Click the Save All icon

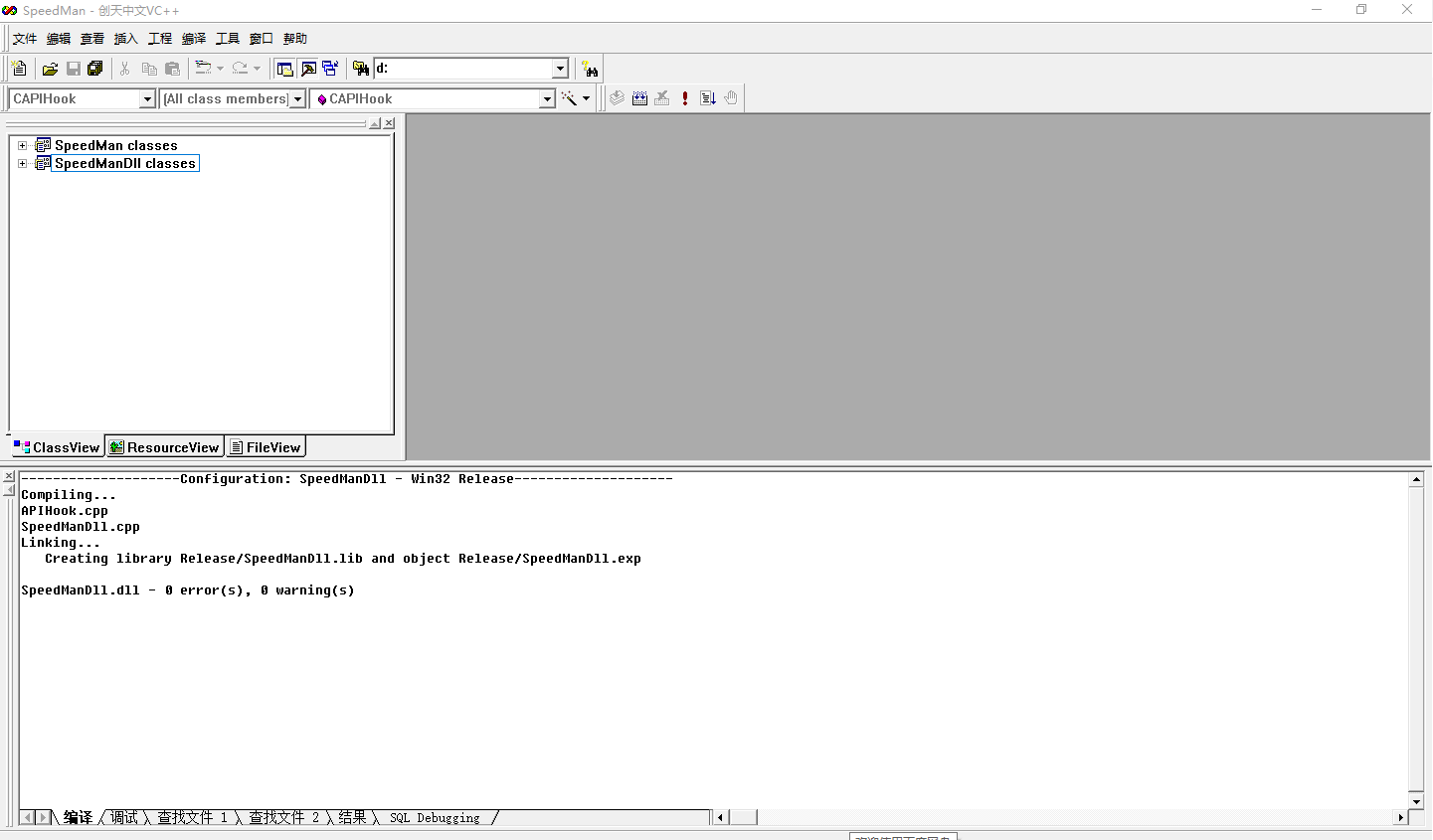click(x=95, y=69)
